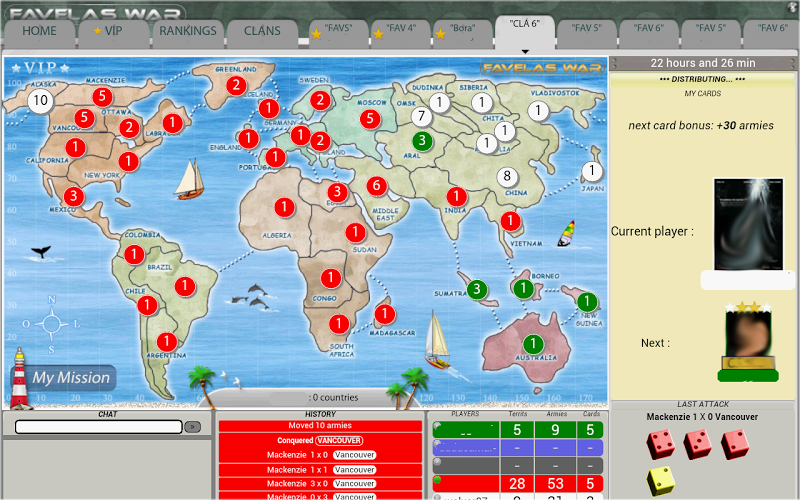Screen dimensions: 800x500
Task: Select the green Australia army token
Action: coord(533,344)
